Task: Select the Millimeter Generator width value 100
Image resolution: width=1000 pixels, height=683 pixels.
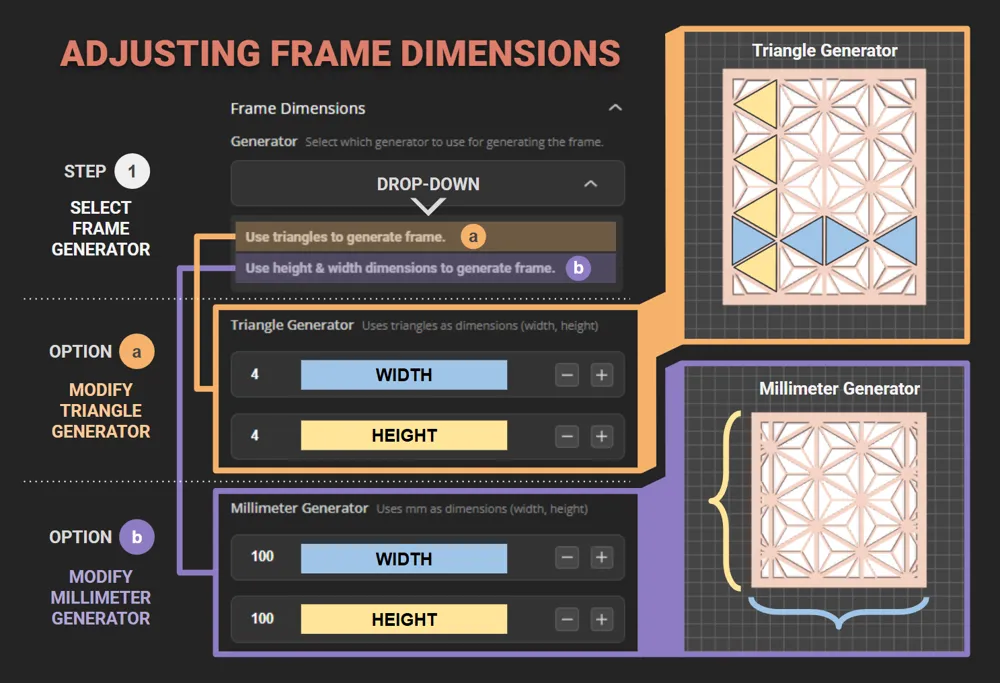Action: pos(262,557)
